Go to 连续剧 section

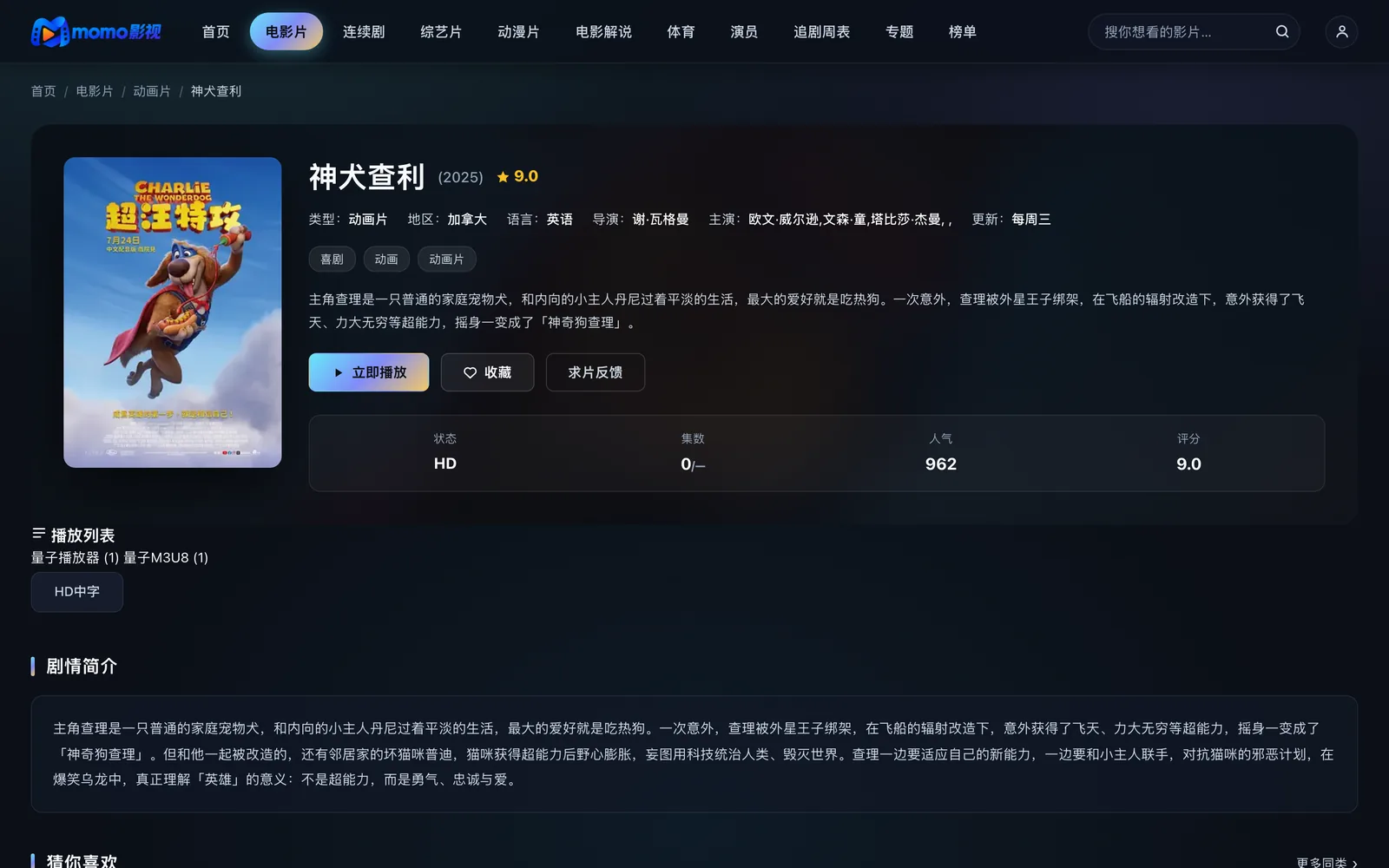364,31
